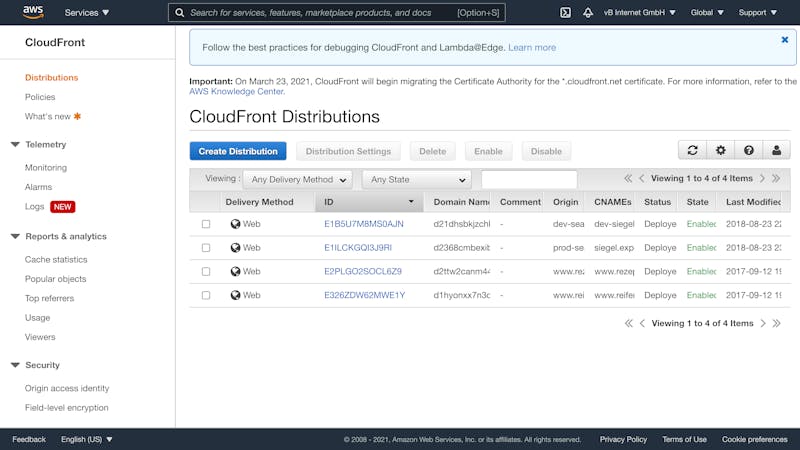Viewport: 800px width, 450px height.
Task: Sort table by ID column
Action: click(369, 202)
